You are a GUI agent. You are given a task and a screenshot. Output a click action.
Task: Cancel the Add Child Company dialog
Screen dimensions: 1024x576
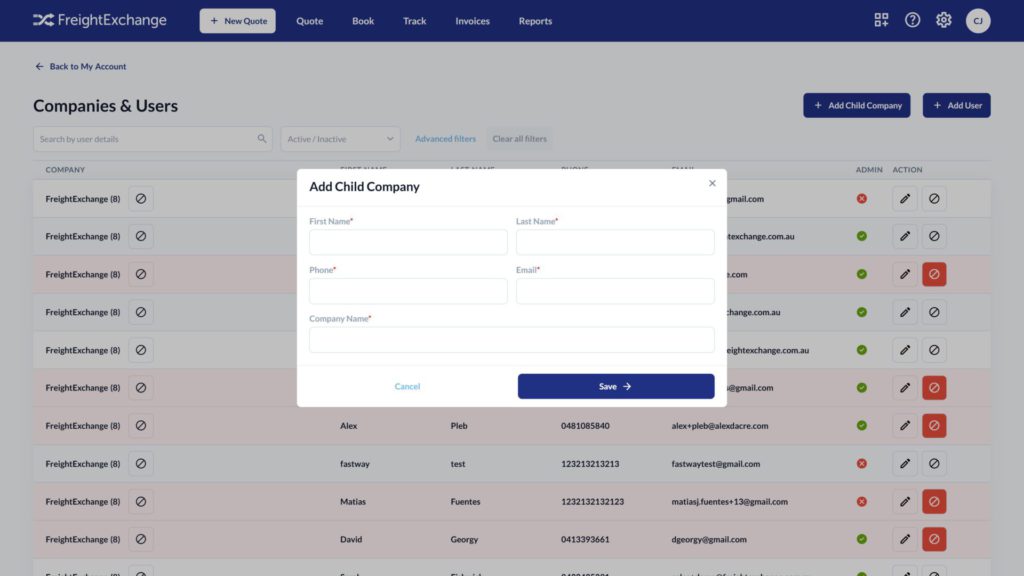point(407,387)
